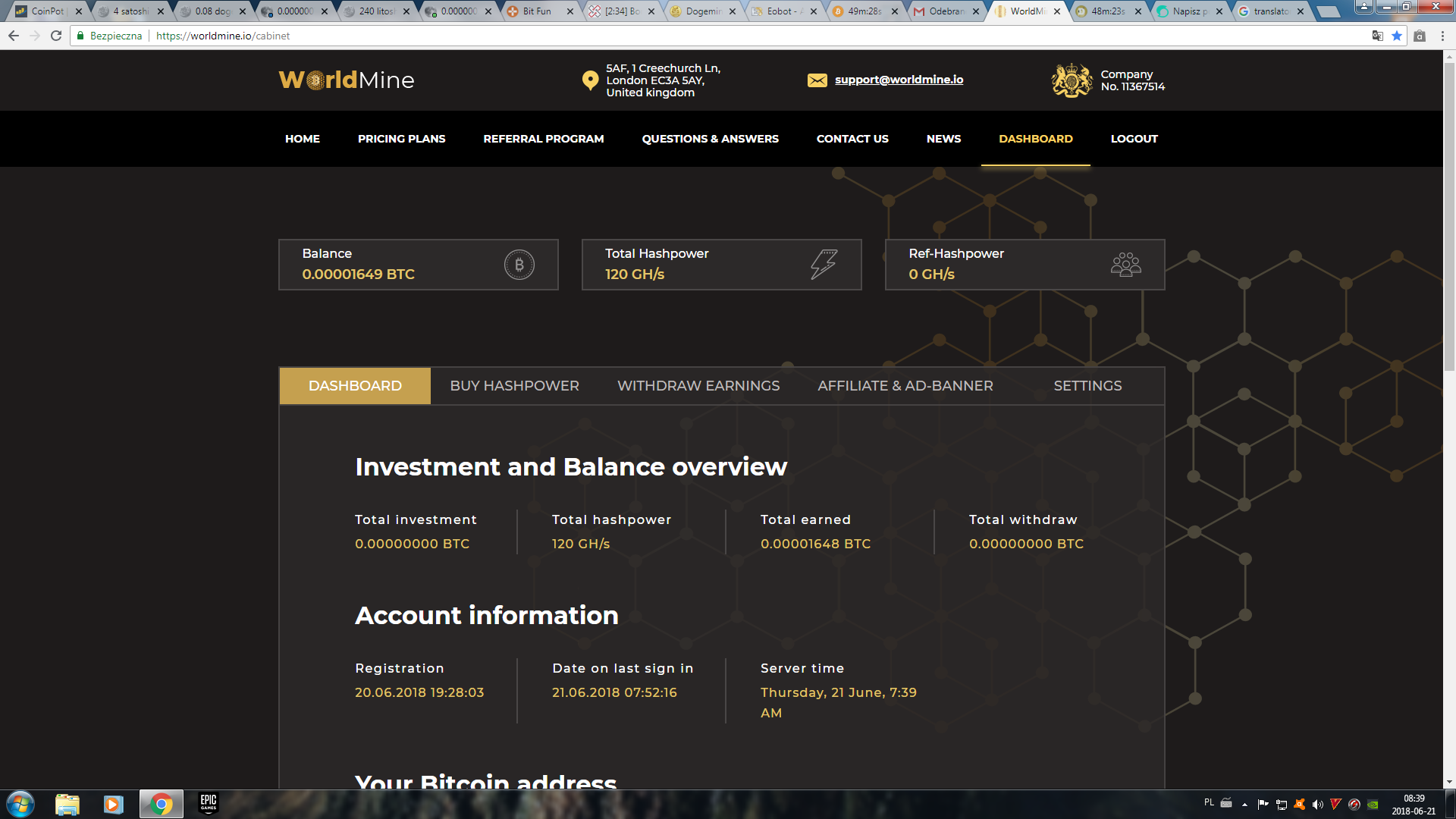Screen dimensions: 1456x819
Task: Open Referral Program in navigation
Action: [x=543, y=139]
